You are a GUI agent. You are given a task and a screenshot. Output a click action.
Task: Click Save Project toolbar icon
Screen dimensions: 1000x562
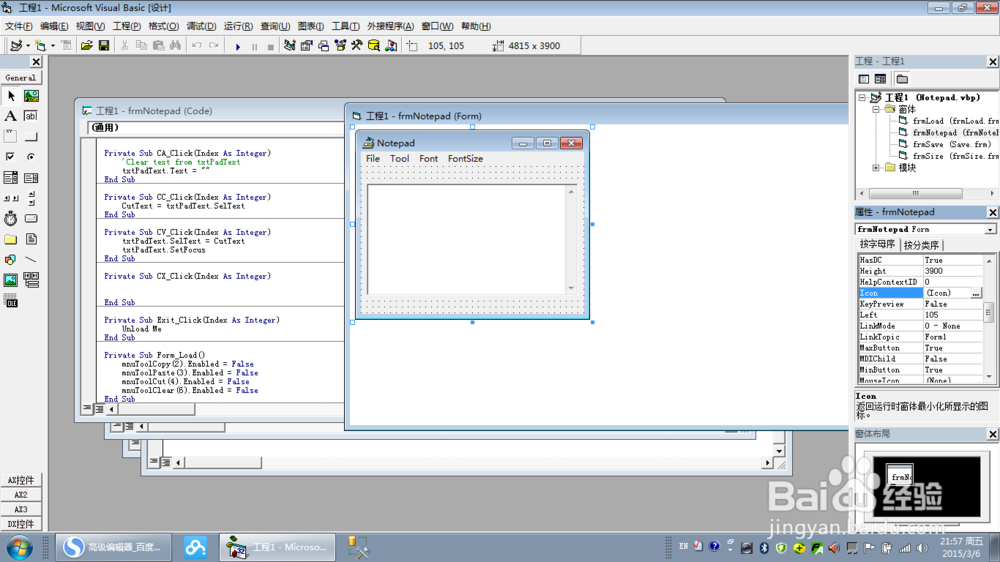click(104, 46)
